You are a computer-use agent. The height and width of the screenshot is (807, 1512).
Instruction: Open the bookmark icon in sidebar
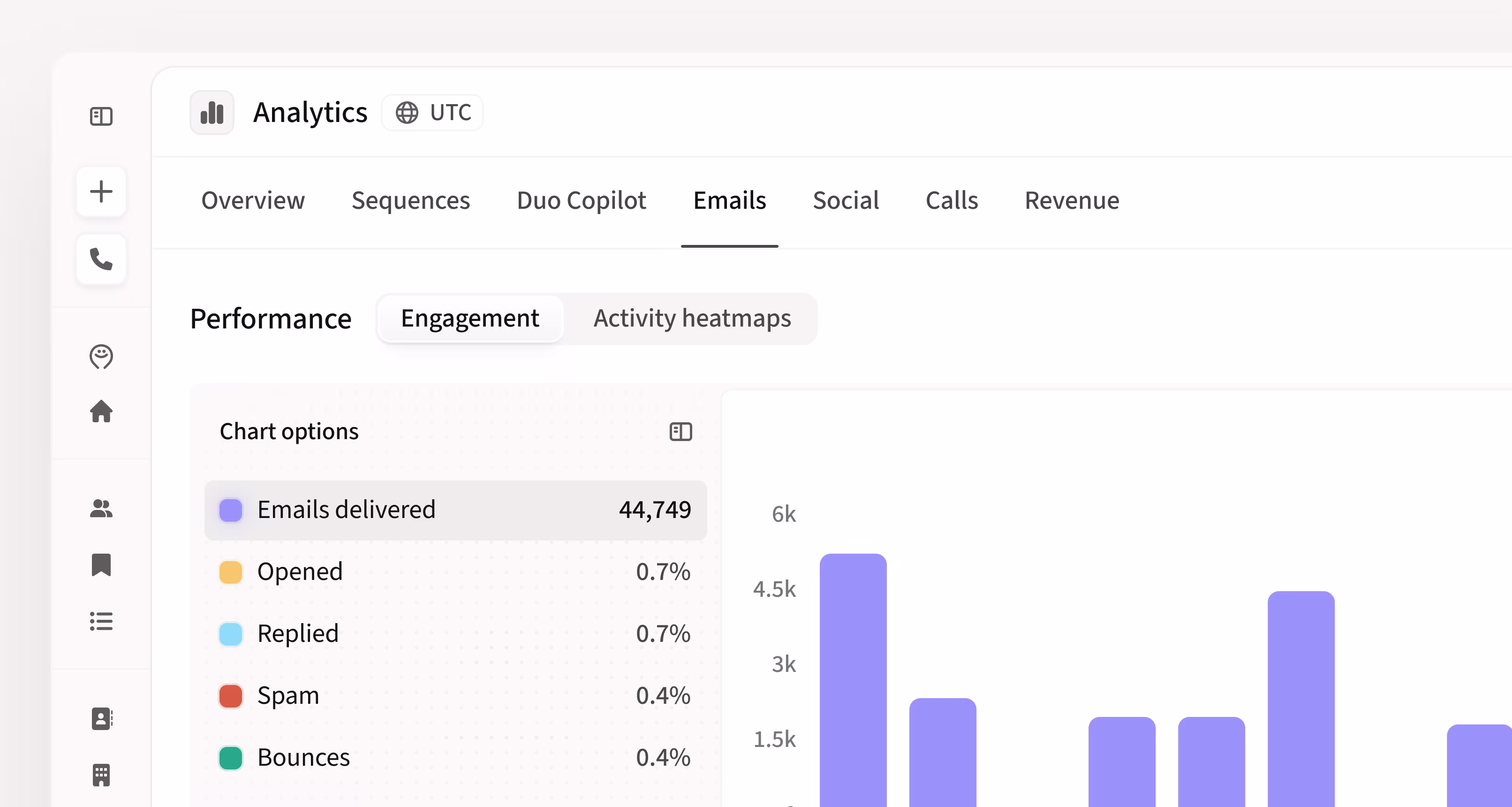pos(101,564)
